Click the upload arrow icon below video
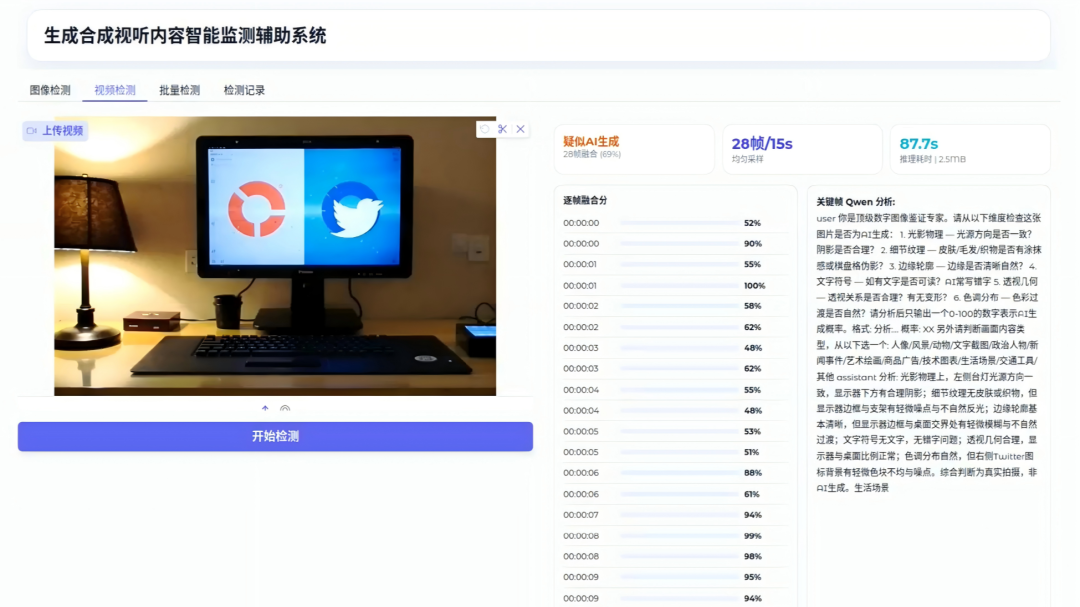 [x=265, y=409]
